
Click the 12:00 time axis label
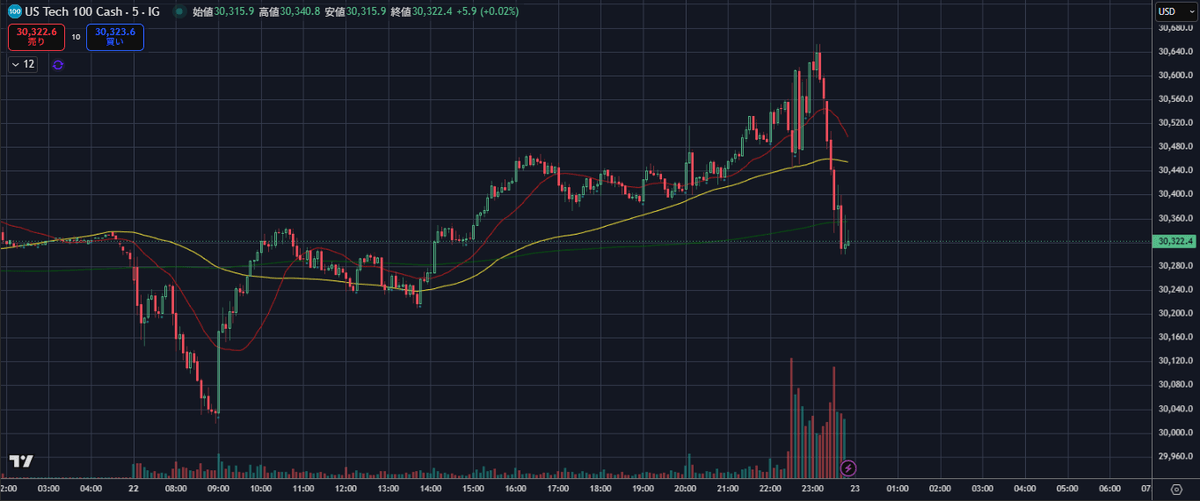pyautogui.click(x=345, y=489)
